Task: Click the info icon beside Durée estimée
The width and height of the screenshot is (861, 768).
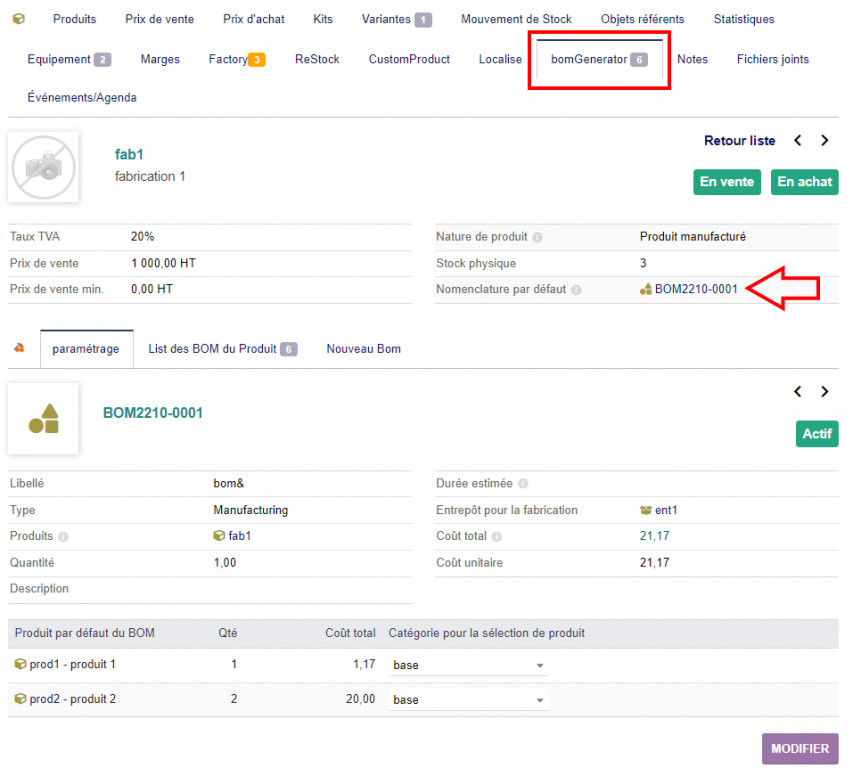Action: coord(523,484)
